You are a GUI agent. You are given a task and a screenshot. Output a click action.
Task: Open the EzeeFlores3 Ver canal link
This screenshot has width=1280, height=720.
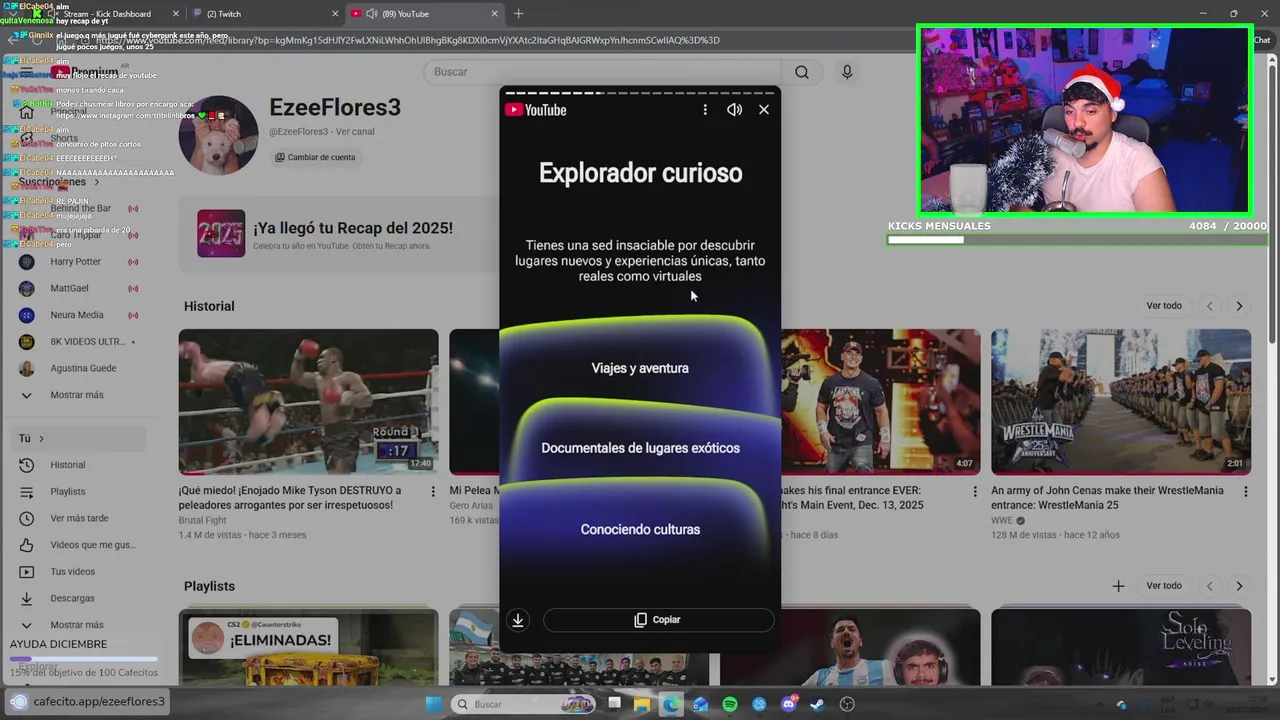(x=355, y=132)
